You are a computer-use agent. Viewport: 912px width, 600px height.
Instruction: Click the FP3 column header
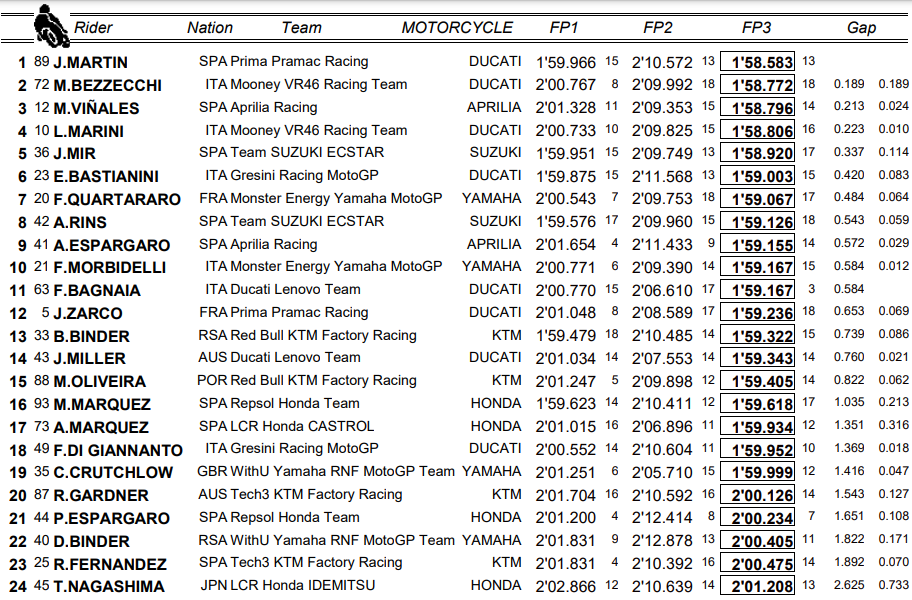pos(756,27)
